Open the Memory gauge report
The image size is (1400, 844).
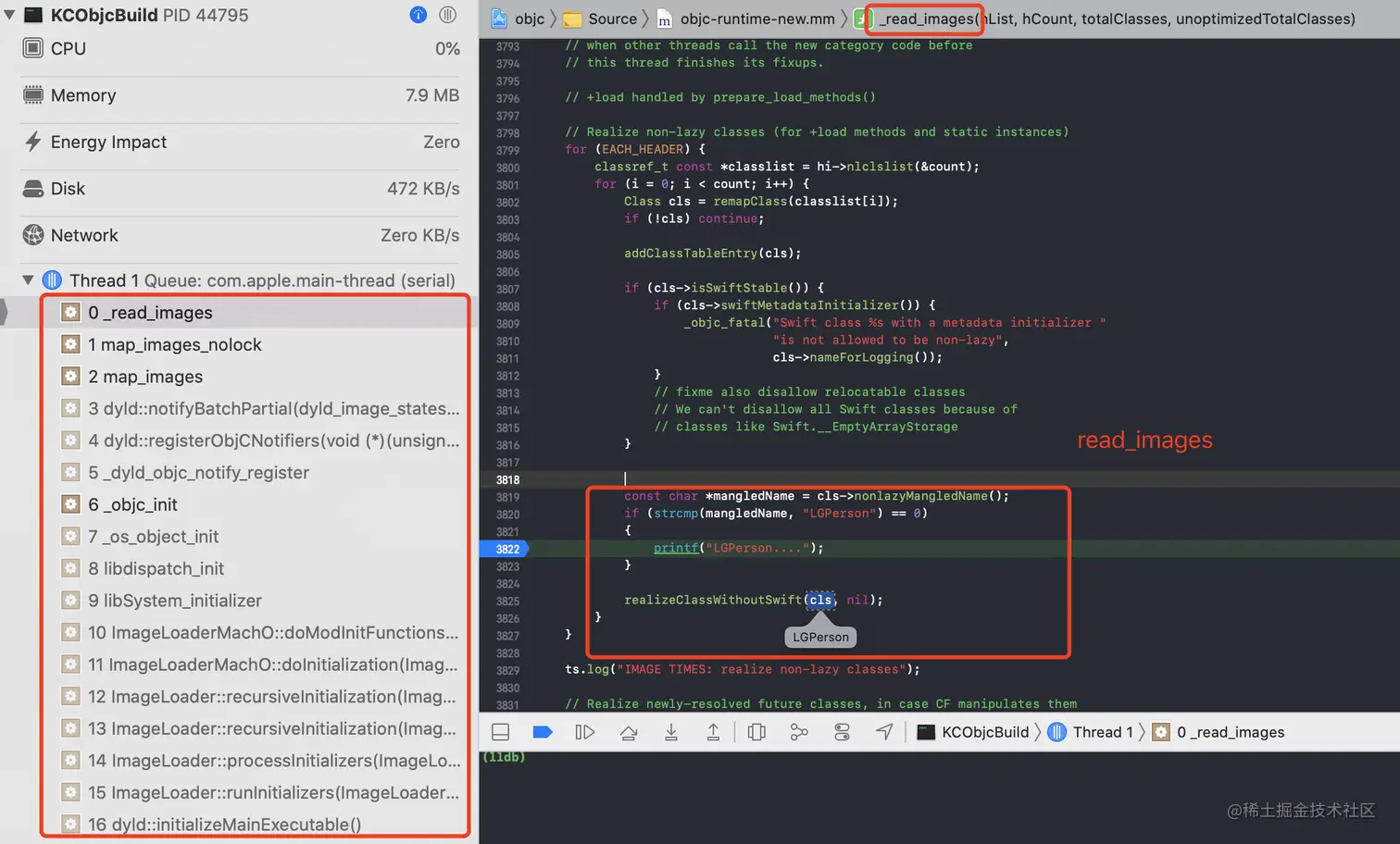(x=240, y=95)
